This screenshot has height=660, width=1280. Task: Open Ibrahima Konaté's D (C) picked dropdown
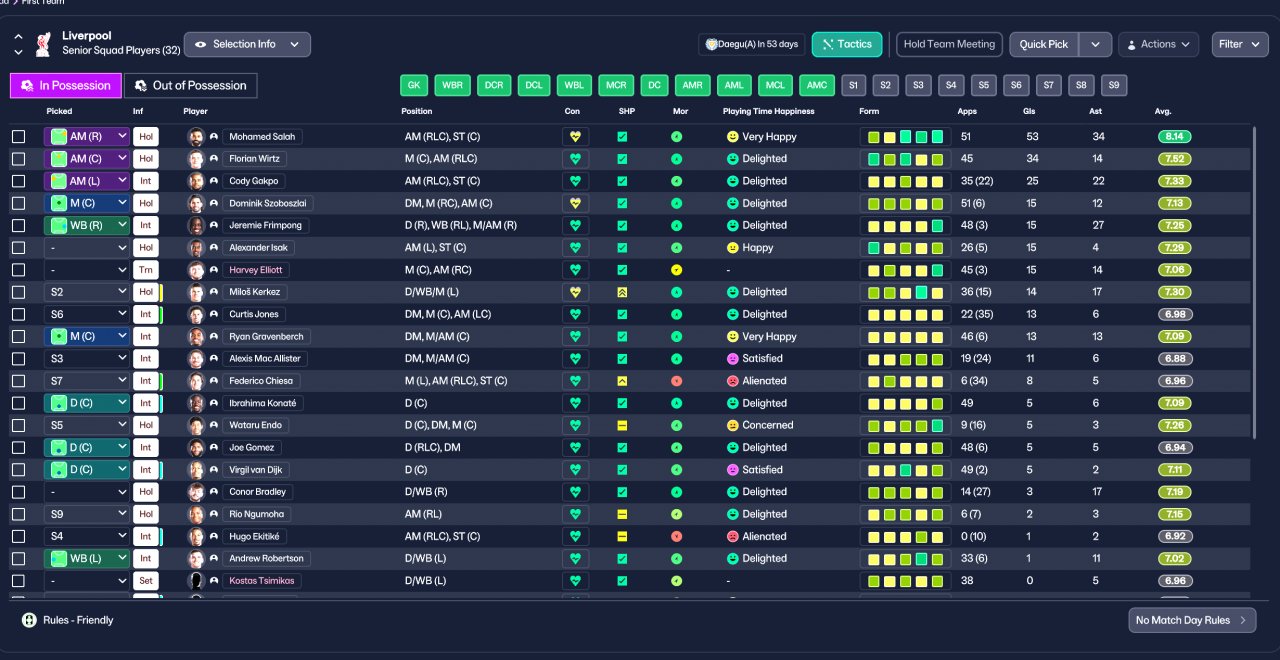pyautogui.click(x=87, y=403)
